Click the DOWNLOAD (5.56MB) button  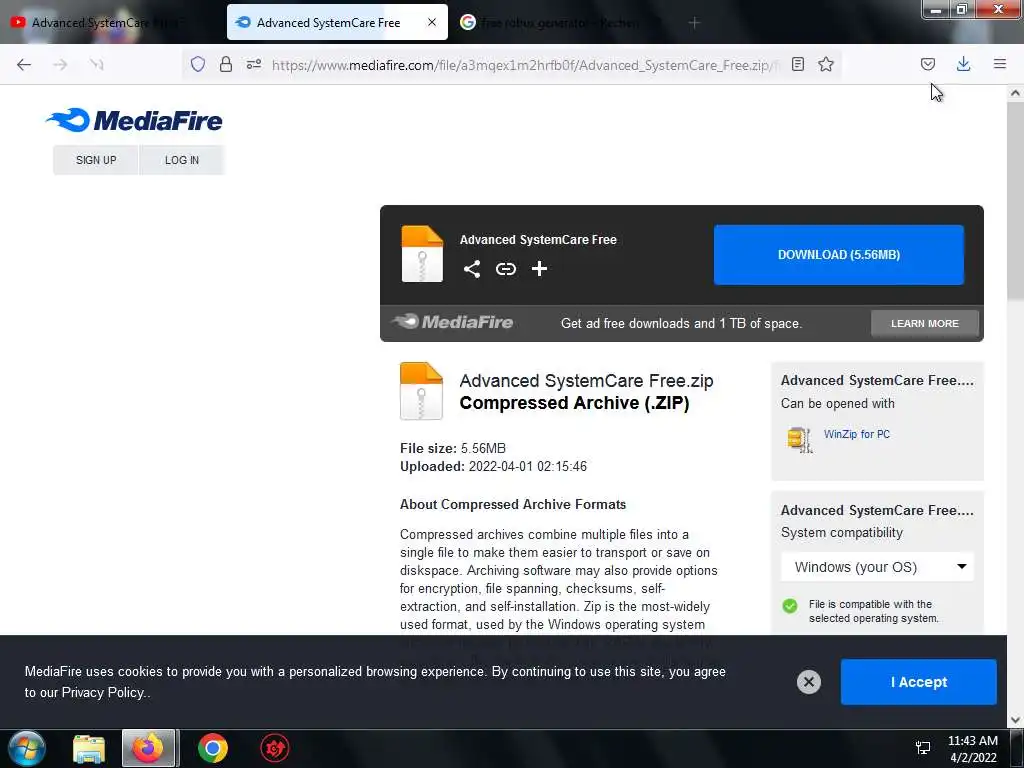(839, 255)
